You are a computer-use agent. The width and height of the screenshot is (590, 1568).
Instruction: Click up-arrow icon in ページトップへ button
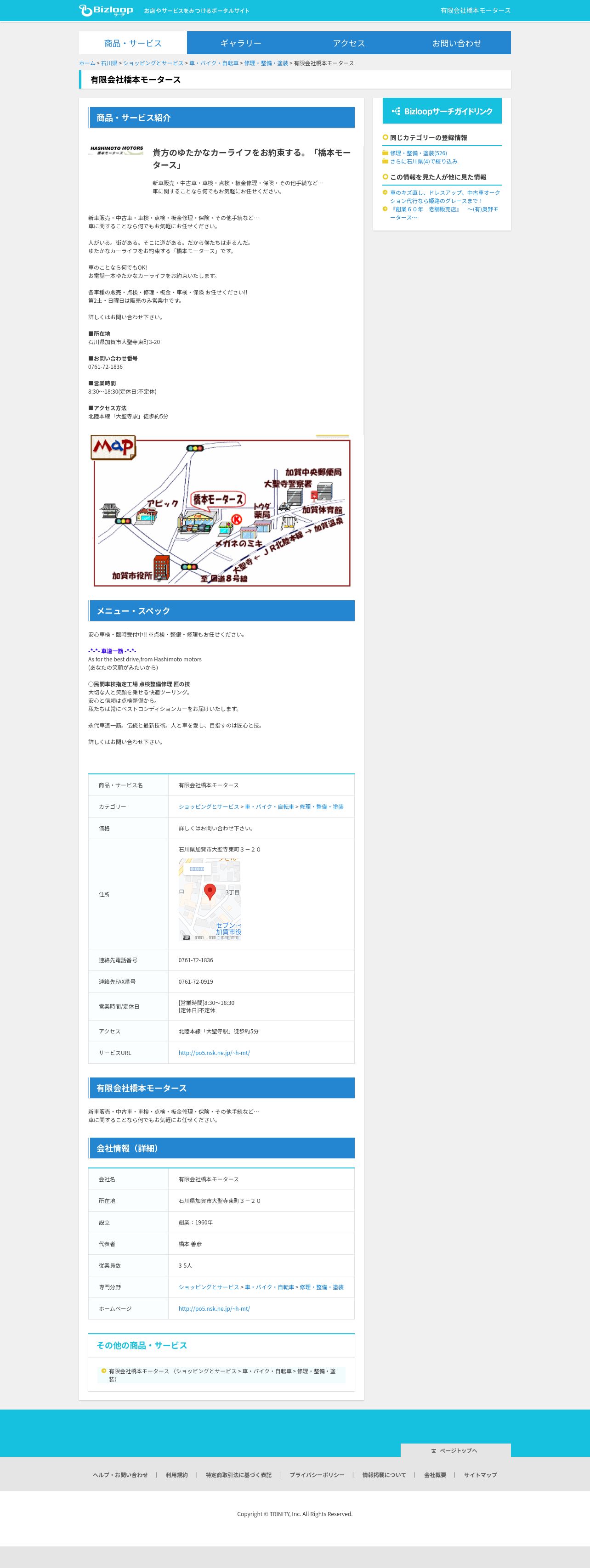(x=433, y=1451)
